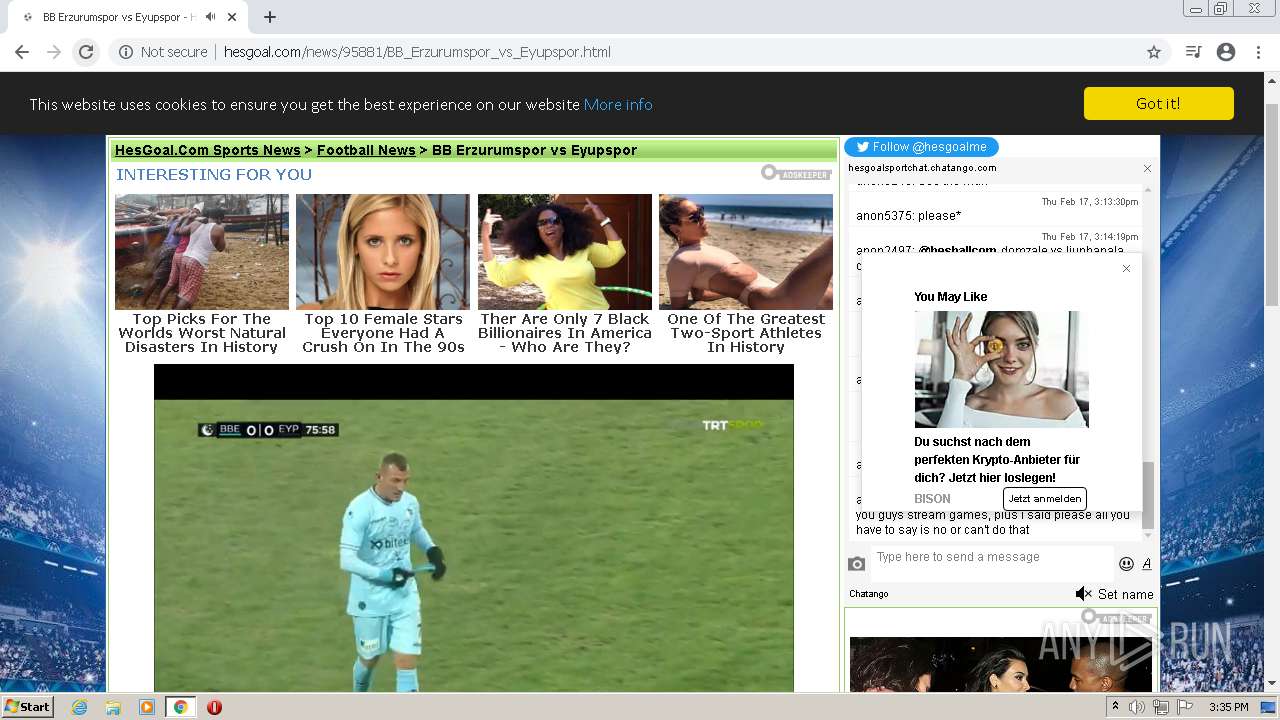Click the football stream video player
Viewport: 1280px width, 720px height.
coord(474,528)
